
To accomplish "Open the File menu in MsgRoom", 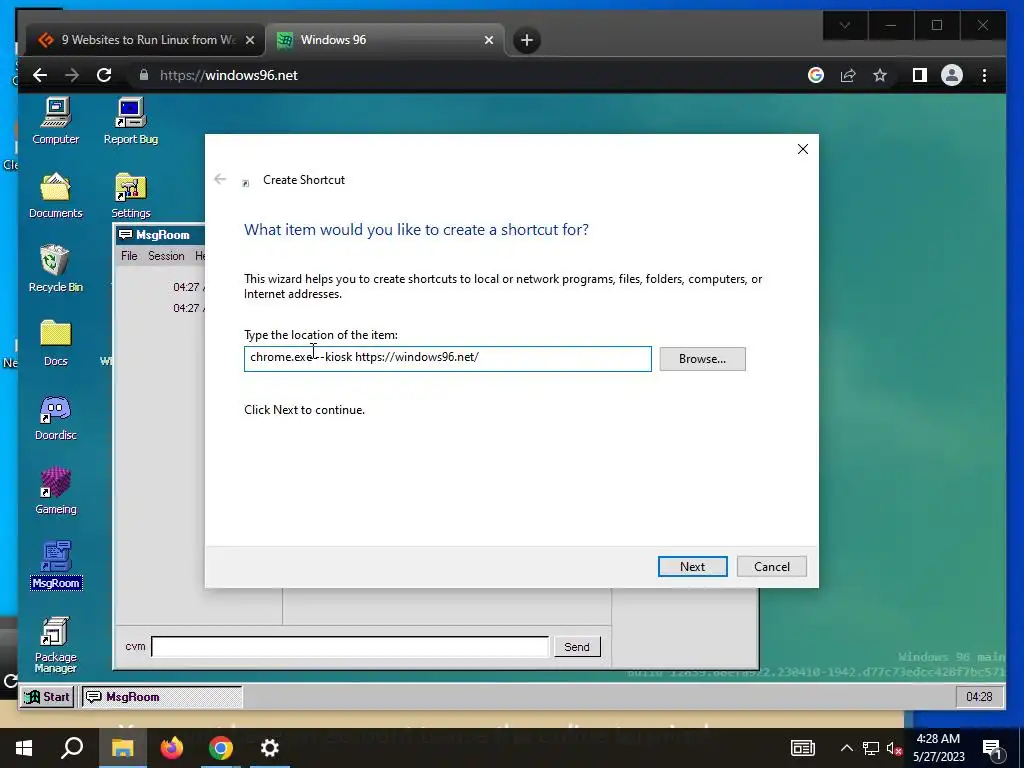I will pos(129,256).
